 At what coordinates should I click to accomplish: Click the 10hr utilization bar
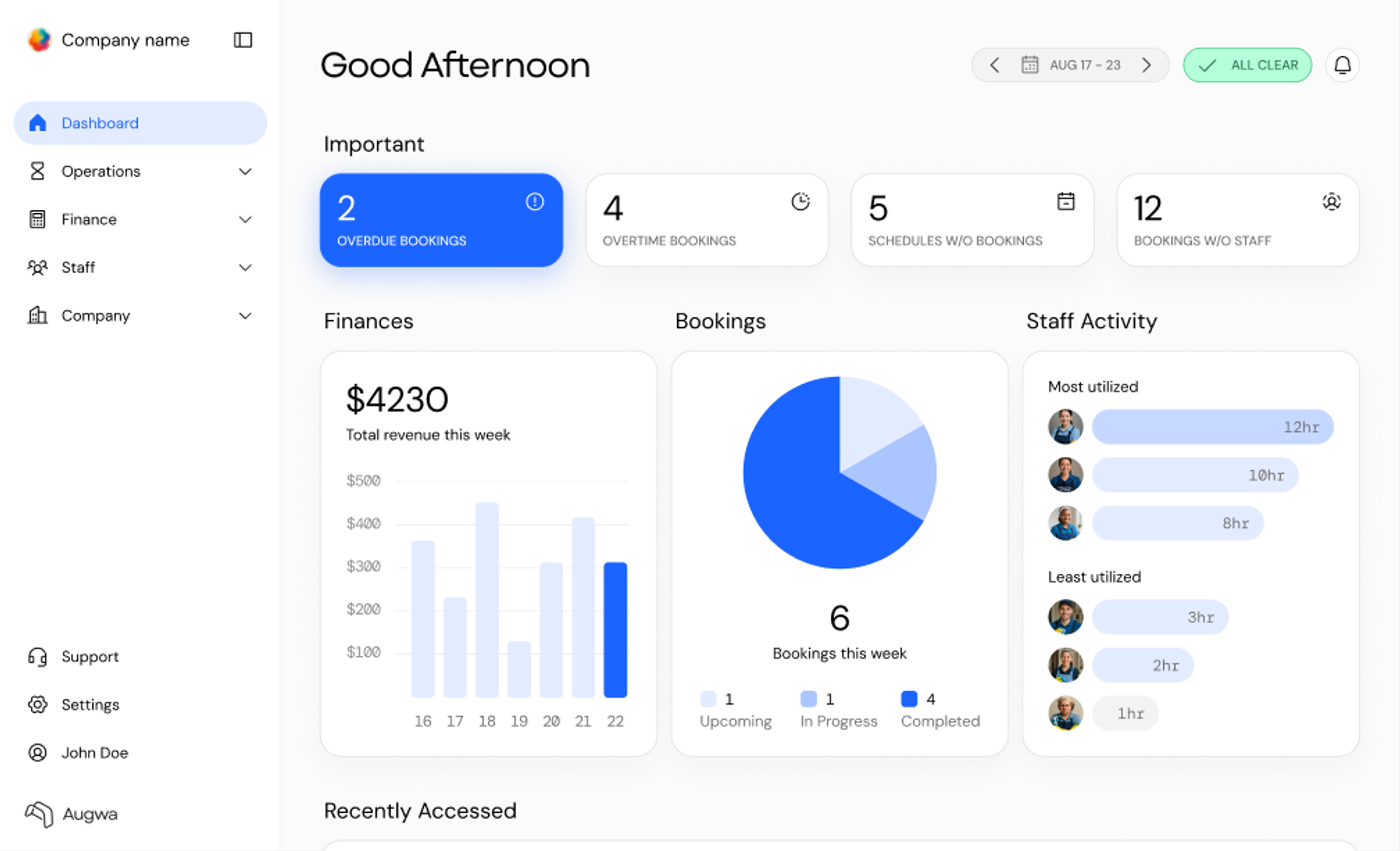click(1195, 475)
